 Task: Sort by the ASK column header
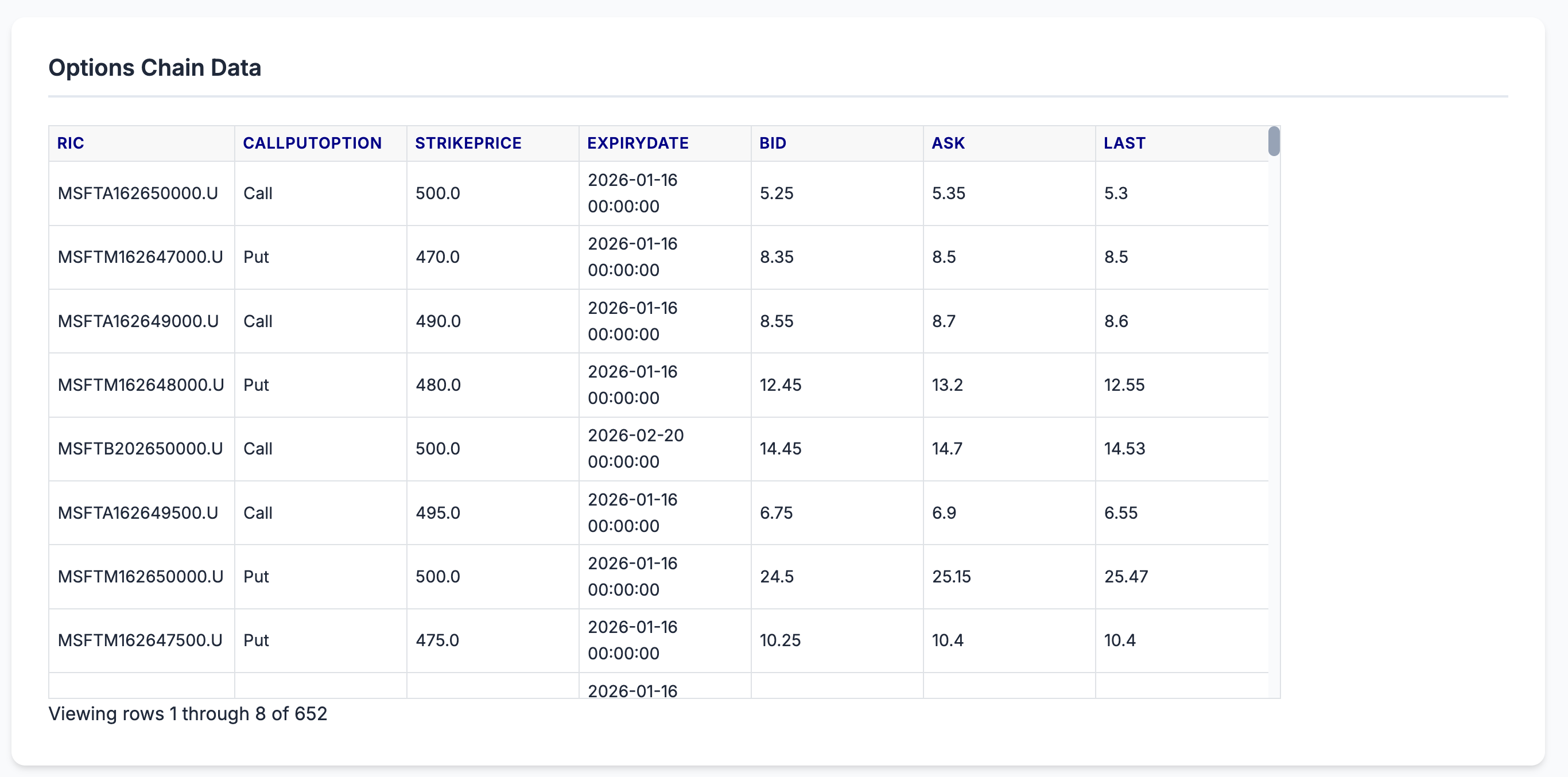coord(948,143)
